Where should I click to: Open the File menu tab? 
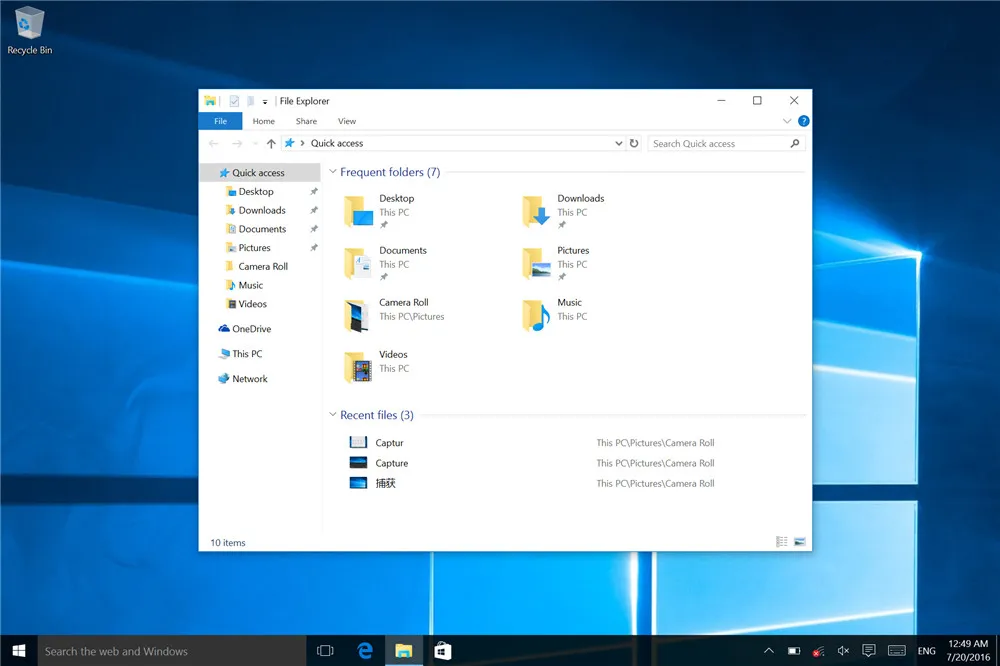click(220, 121)
